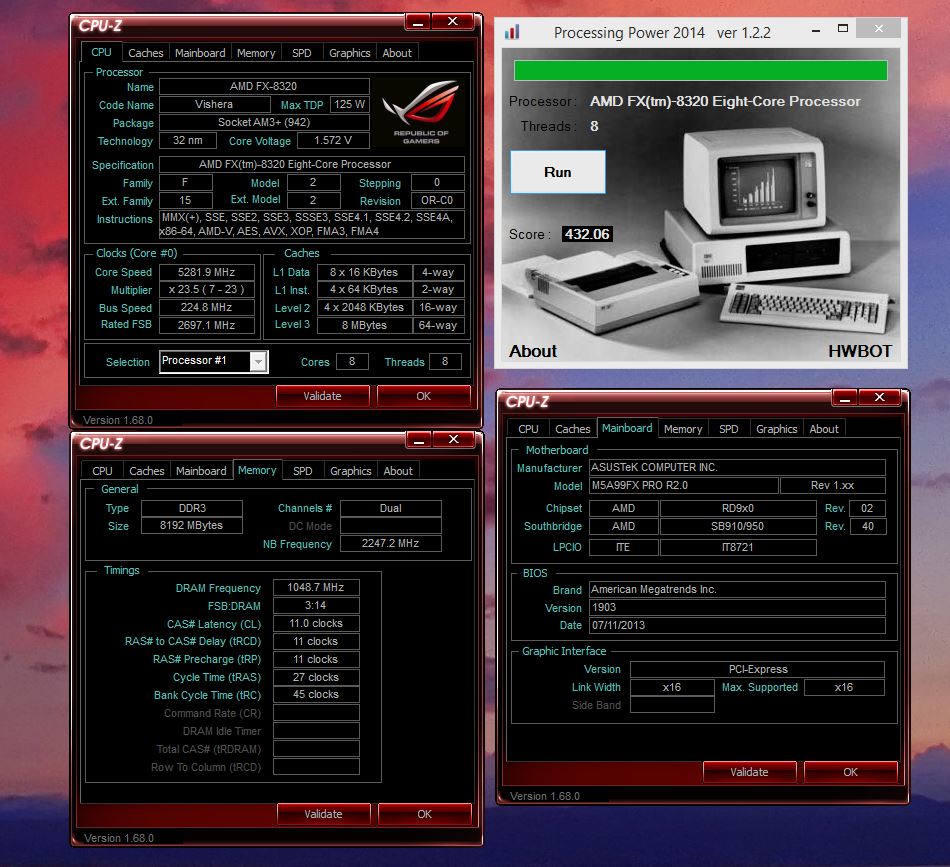Switch to Mainboard tab in CPU-Z memory window
The image size is (950, 867).
tap(201, 471)
